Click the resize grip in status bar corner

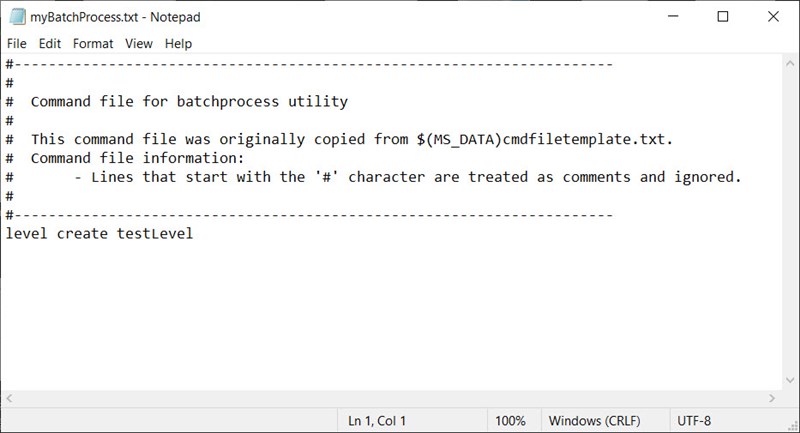pos(793,426)
